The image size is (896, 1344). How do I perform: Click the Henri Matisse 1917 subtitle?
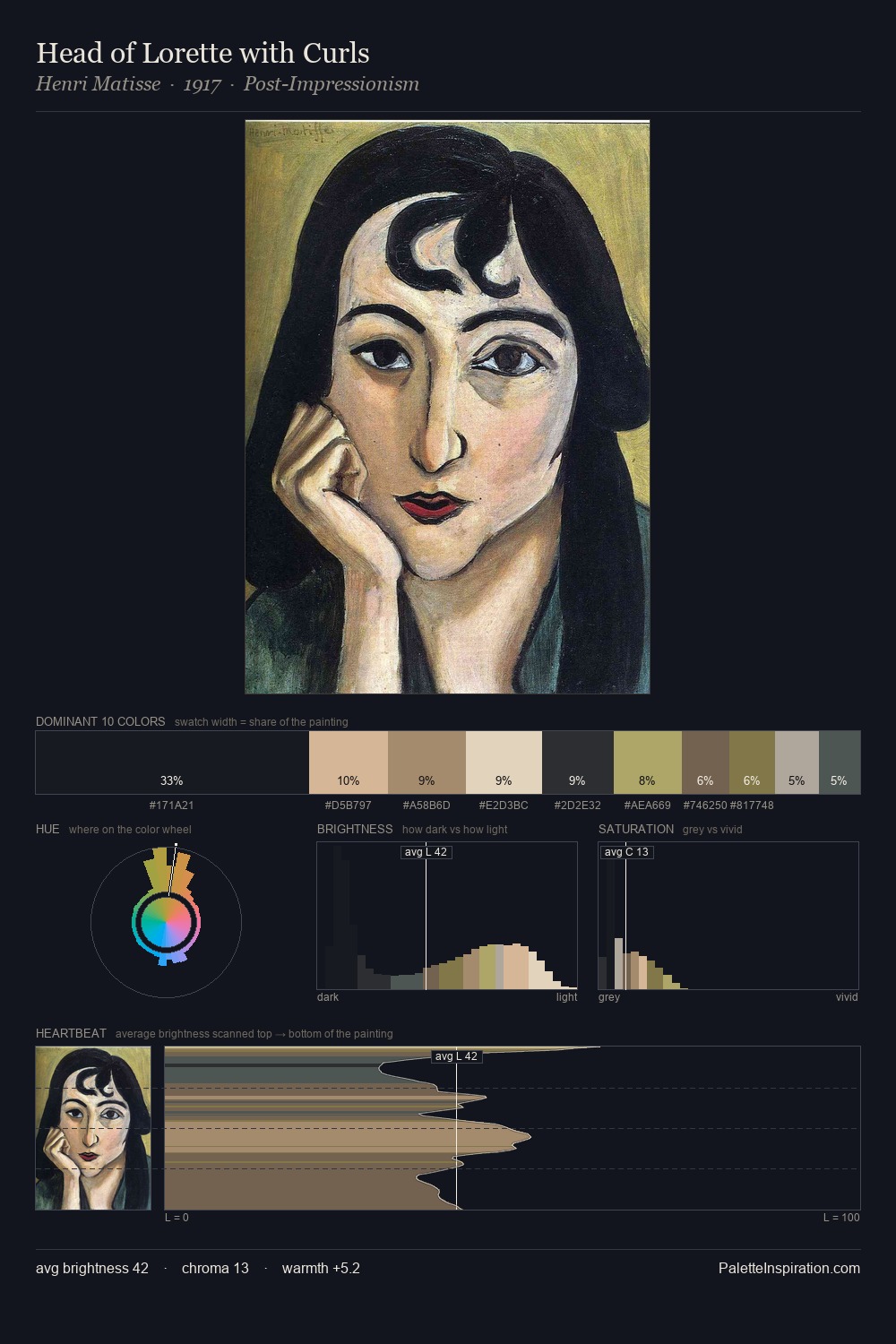228,84
